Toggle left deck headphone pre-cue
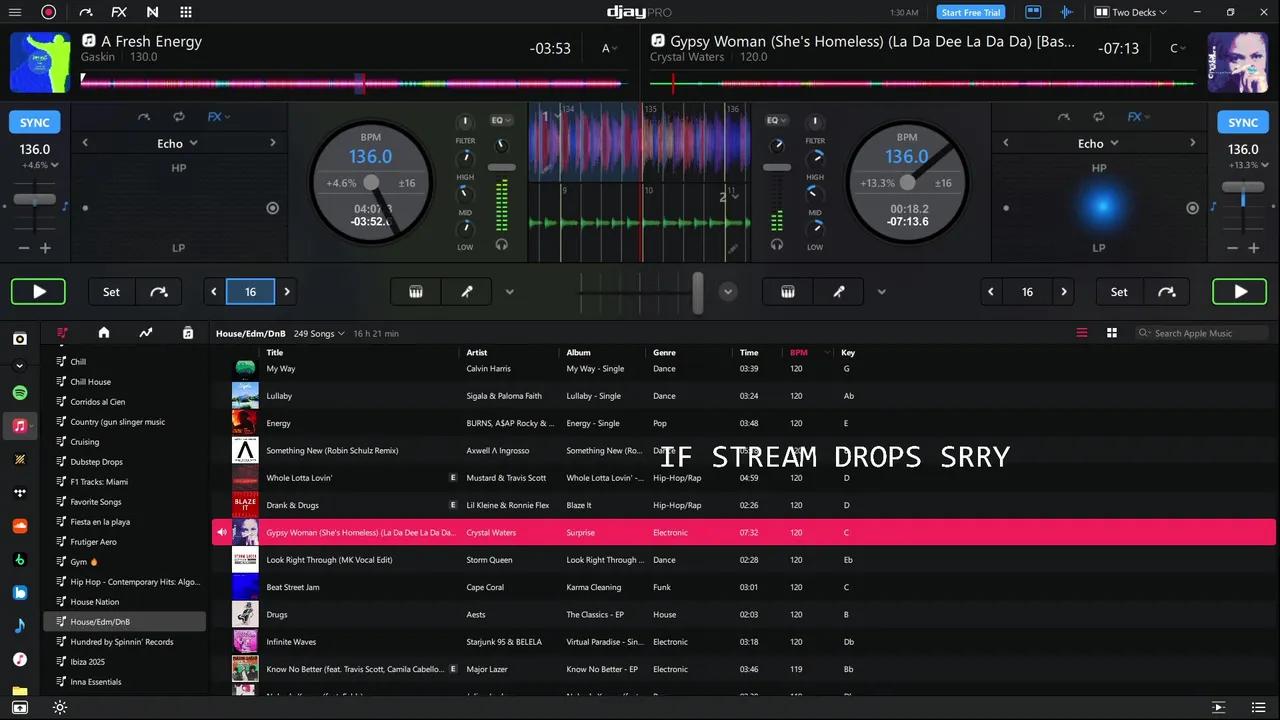 coord(501,244)
